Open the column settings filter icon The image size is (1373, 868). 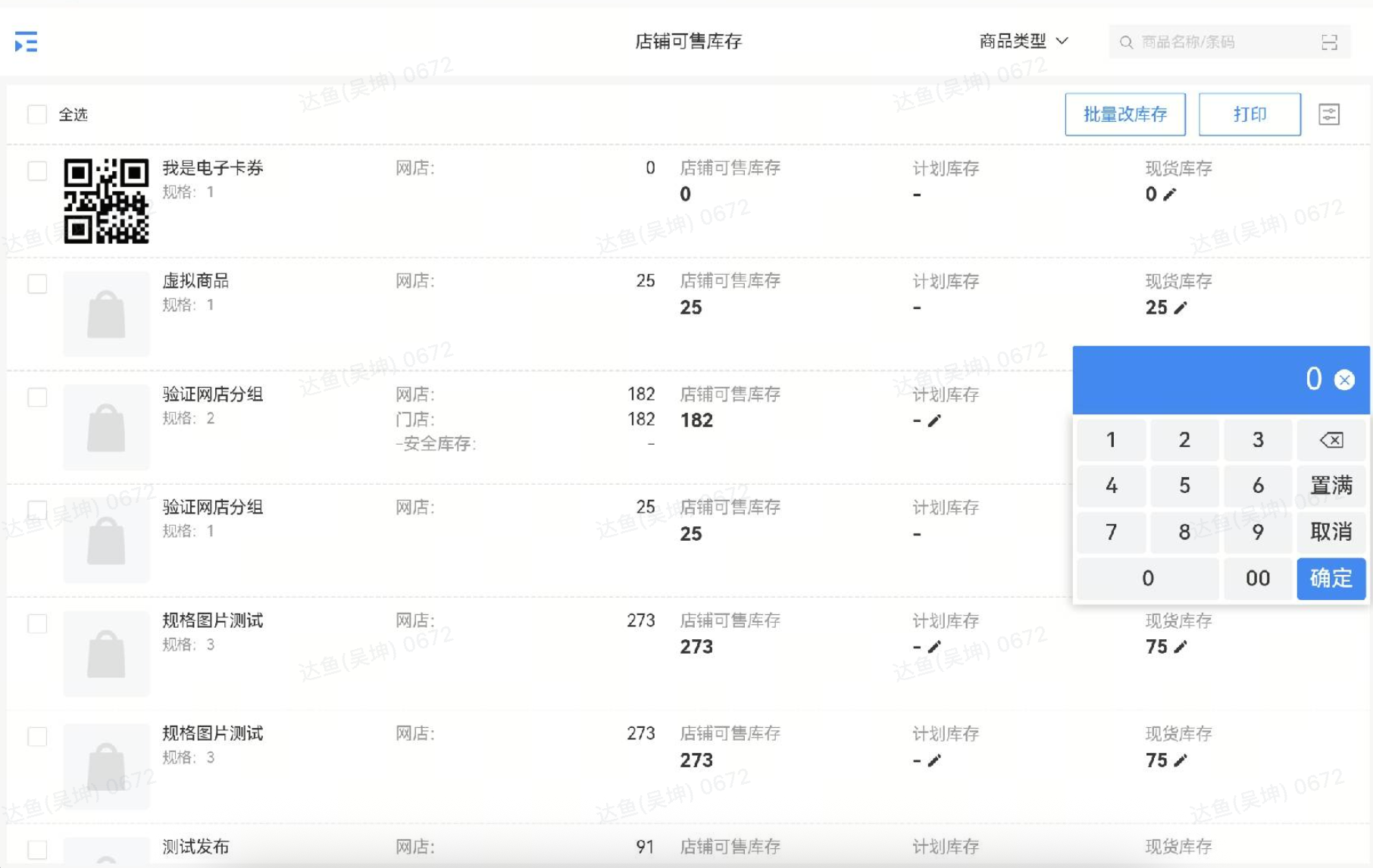[x=1328, y=114]
